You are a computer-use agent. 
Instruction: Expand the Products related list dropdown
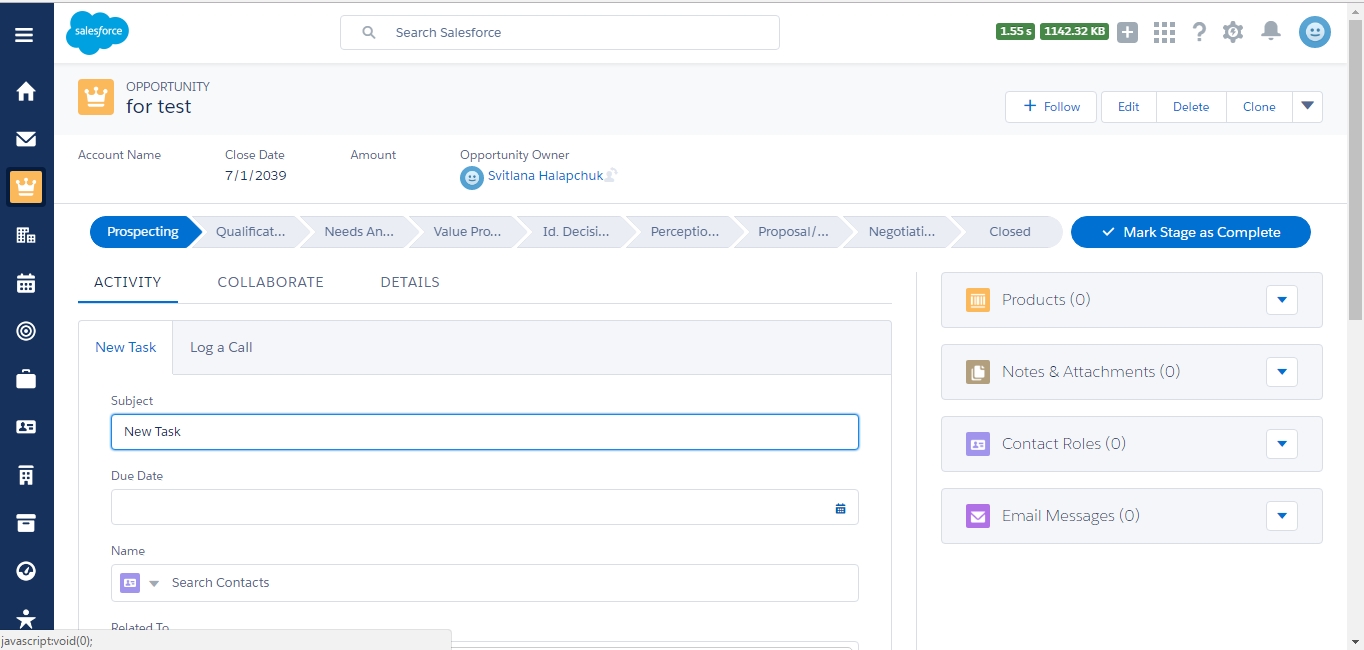[x=1281, y=300]
